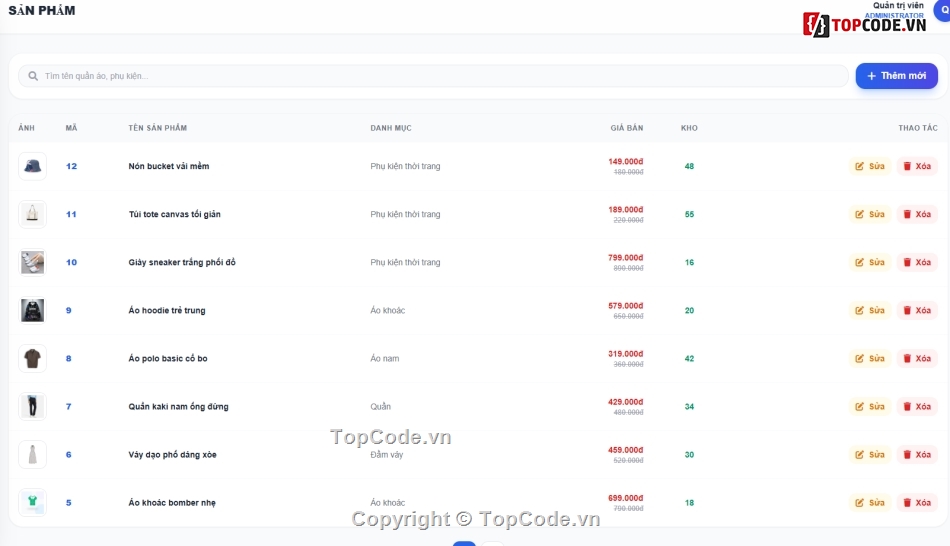Click the GIÁ BÁN column header

coord(627,128)
